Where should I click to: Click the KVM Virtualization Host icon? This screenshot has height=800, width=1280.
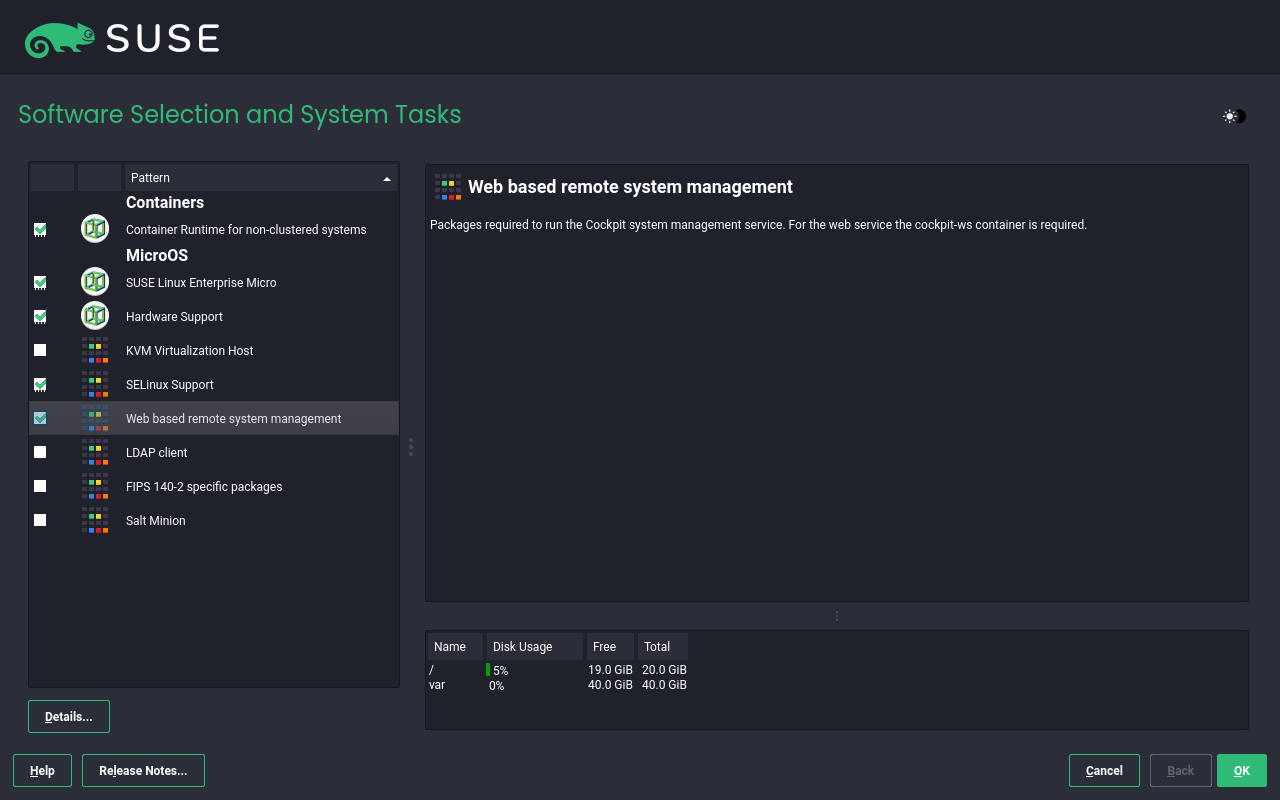(95, 351)
